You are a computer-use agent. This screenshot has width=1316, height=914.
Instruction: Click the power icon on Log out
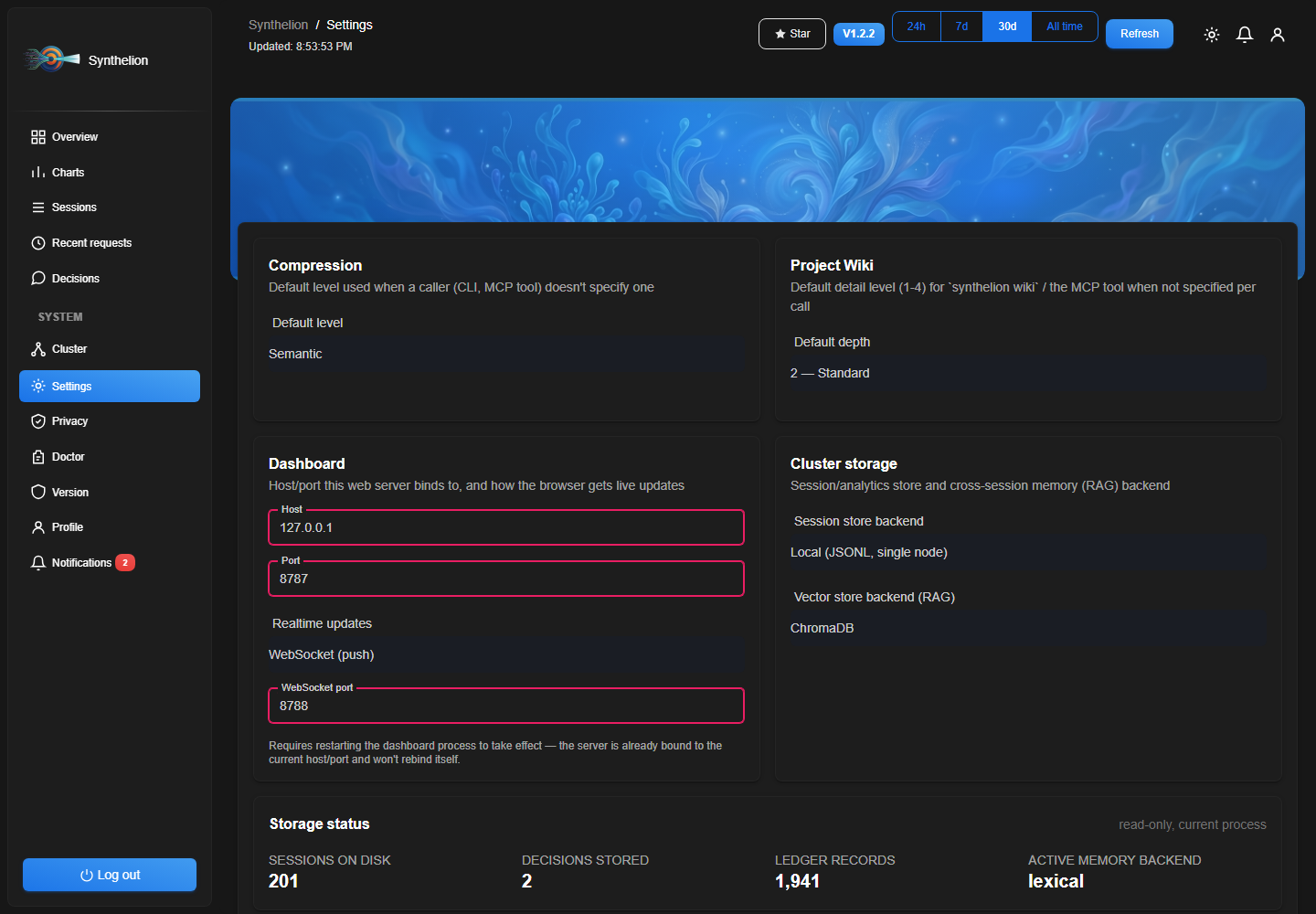[x=87, y=875]
